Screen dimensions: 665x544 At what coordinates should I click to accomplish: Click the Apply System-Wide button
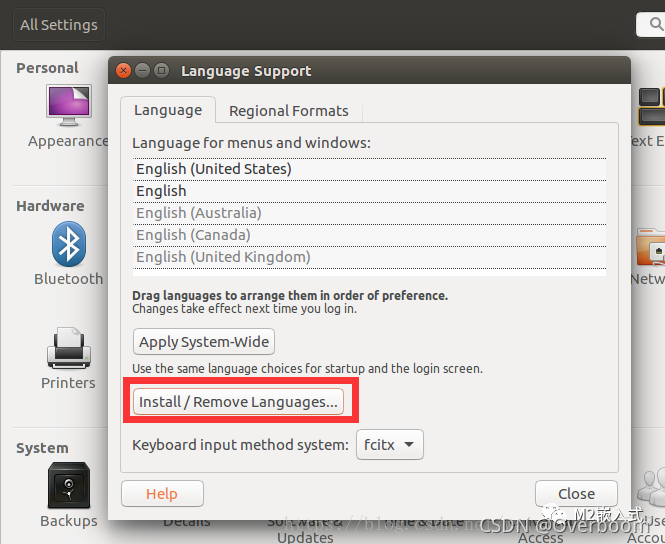pyautogui.click(x=204, y=342)
